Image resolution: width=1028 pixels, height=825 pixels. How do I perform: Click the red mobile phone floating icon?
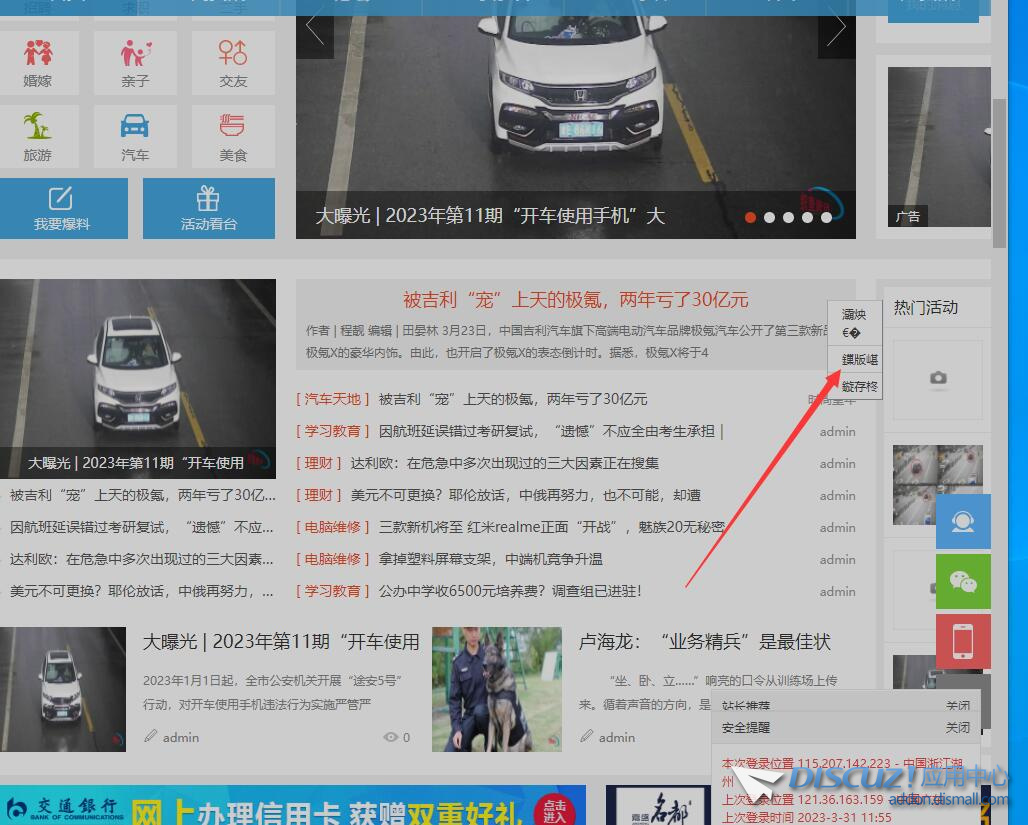(x=963, y=641)
